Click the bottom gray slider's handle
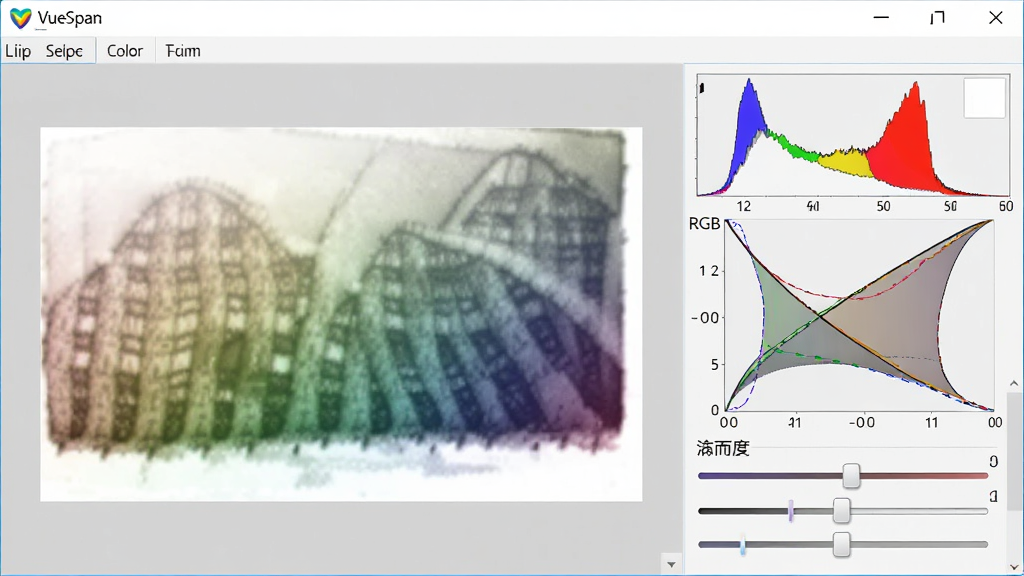Image resolution: width=1024 pixels, height=576 pixels. 842,544
